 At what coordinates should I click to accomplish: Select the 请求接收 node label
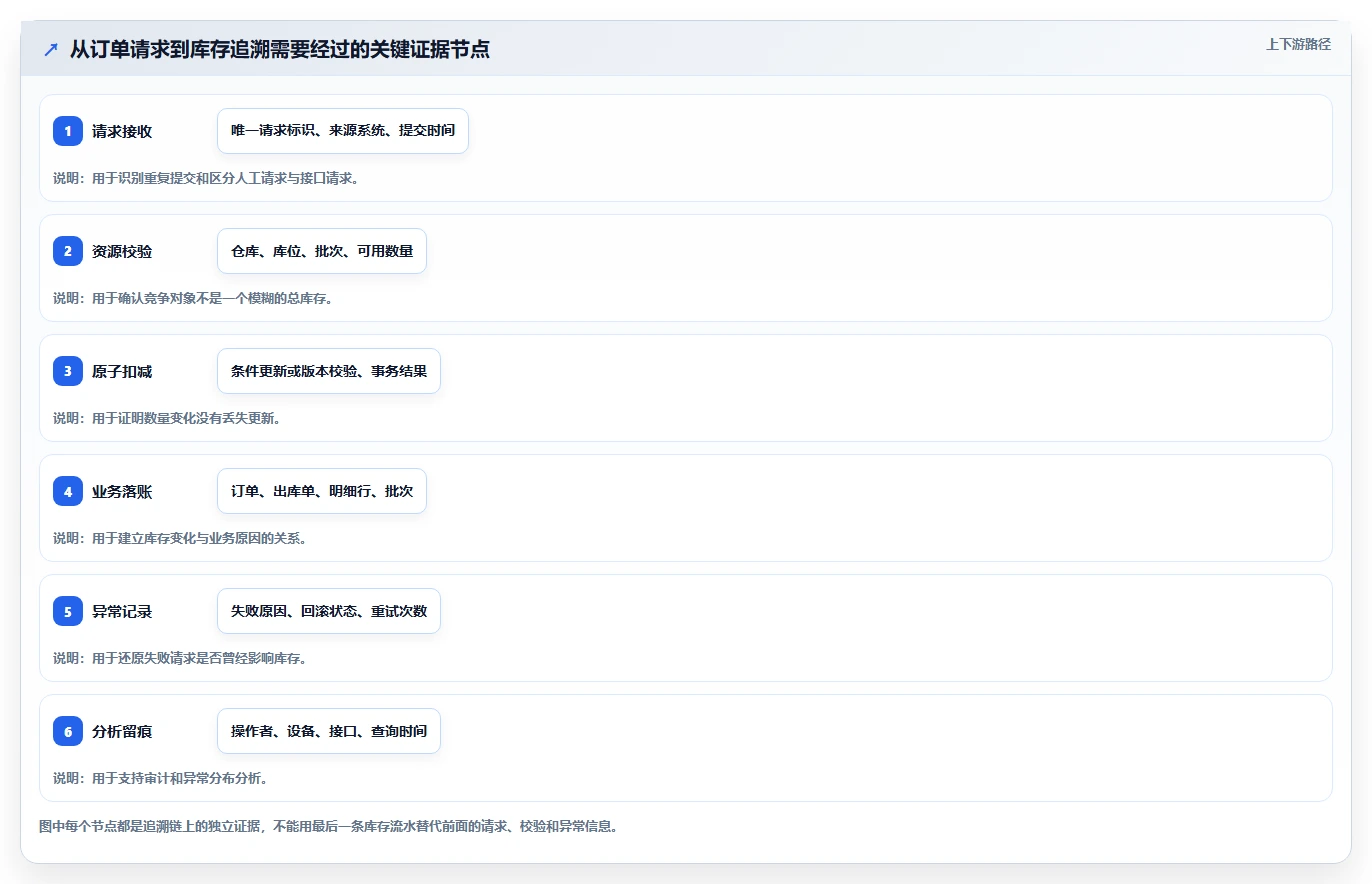click(122, 131)
